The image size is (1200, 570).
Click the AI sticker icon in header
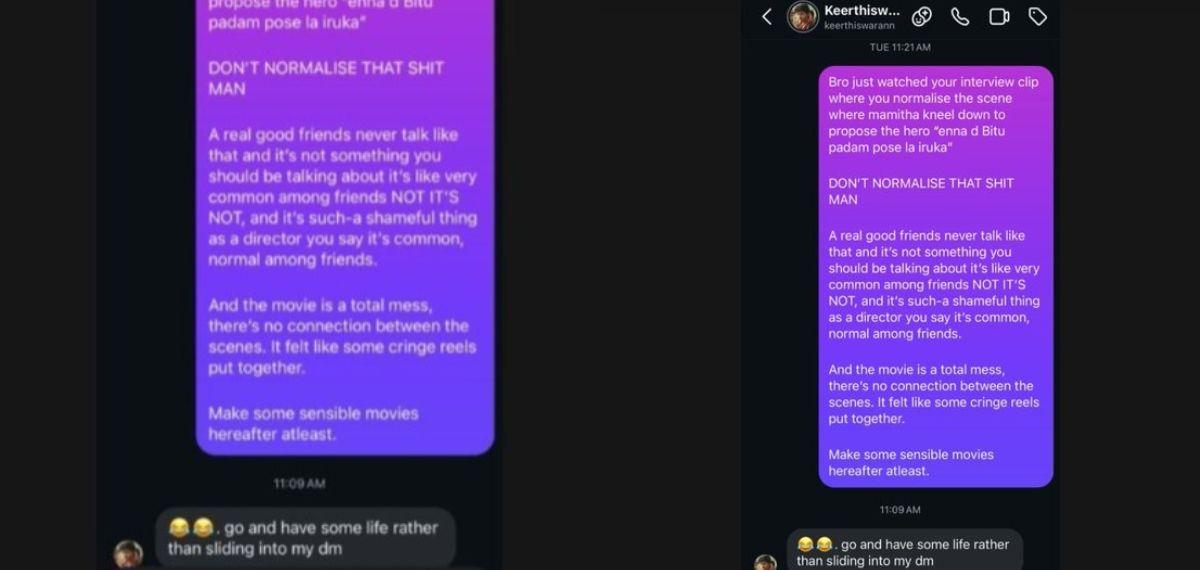click(922, 16)
